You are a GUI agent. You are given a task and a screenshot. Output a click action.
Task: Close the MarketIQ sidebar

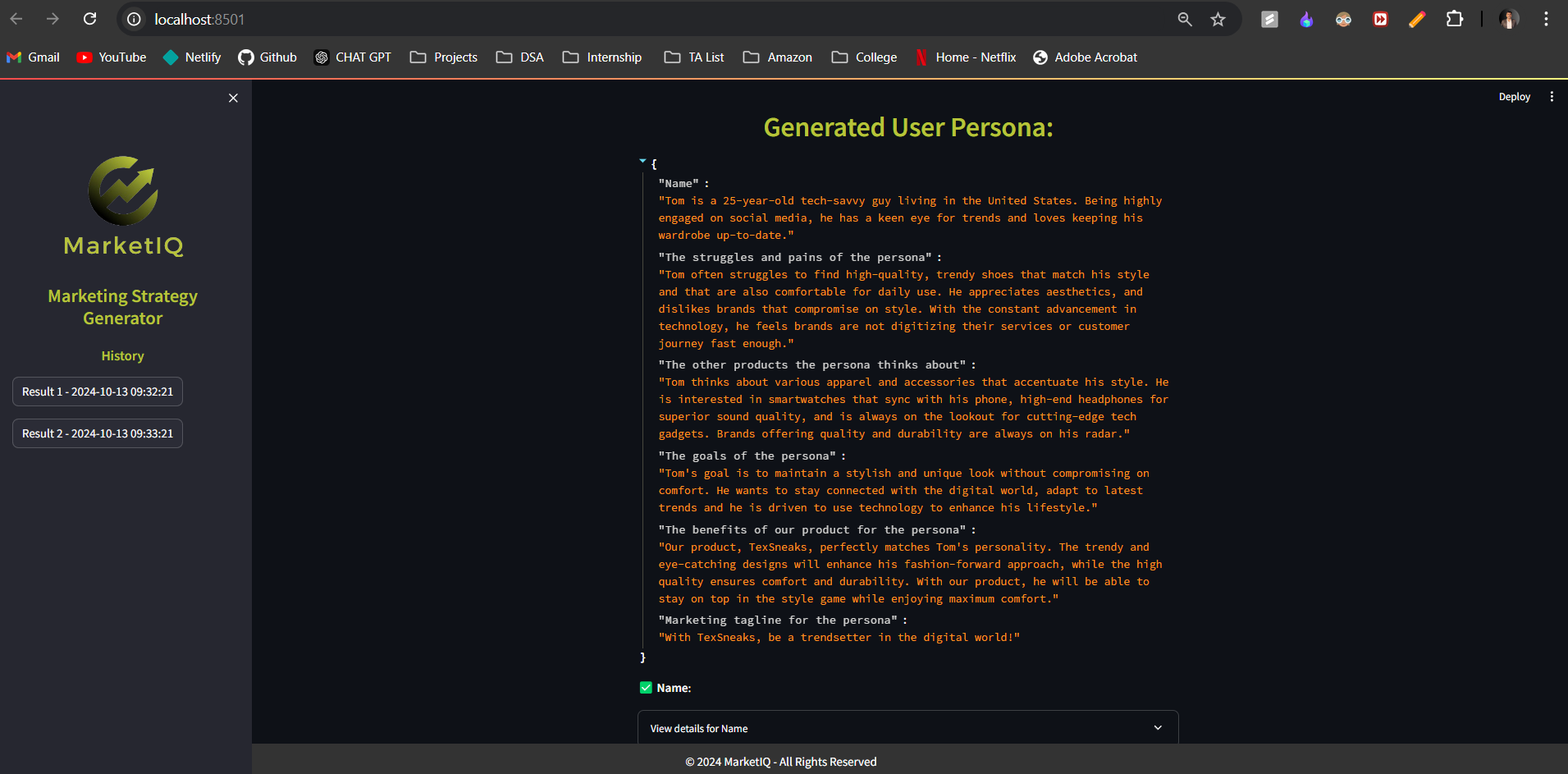click(x=233, y=98)
